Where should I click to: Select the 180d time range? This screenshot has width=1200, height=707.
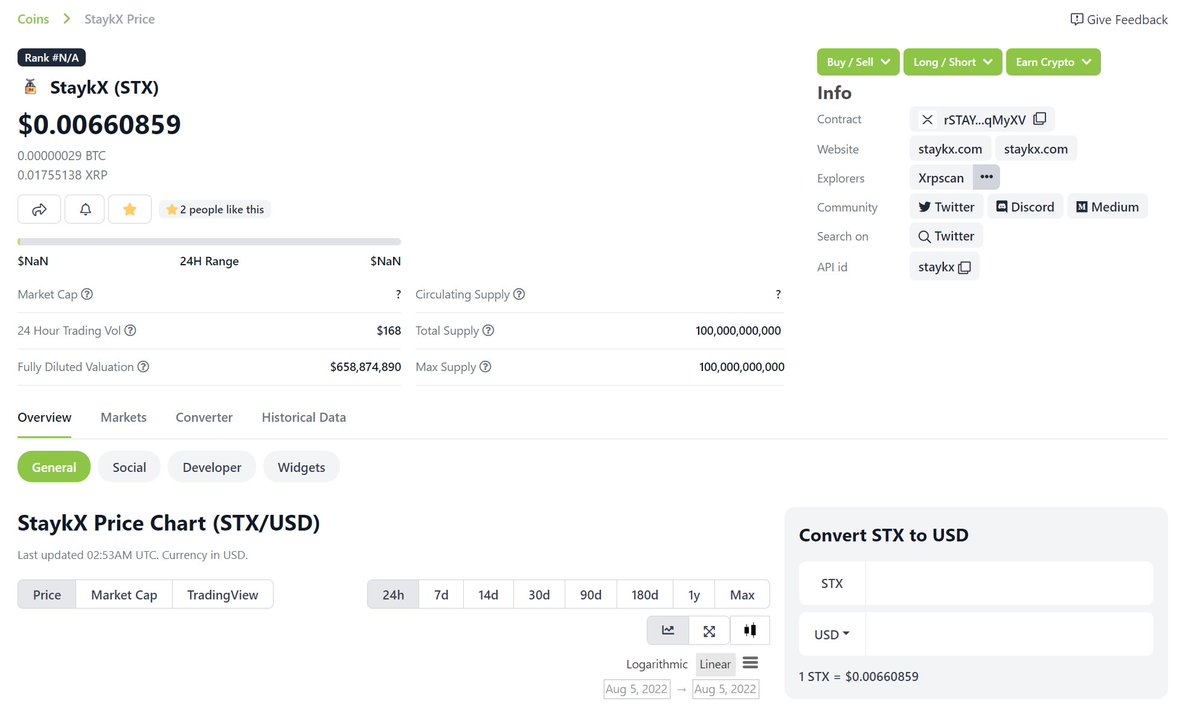pyautogui.click(x=645, y=594)
